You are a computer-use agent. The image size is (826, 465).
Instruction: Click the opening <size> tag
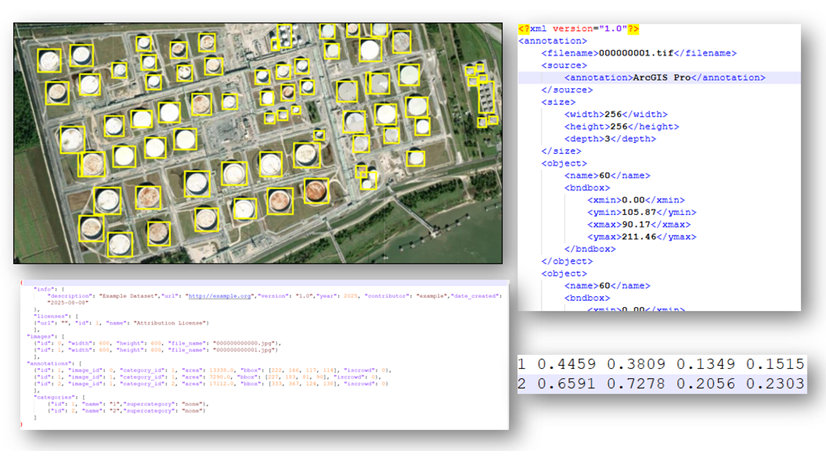coord(558,102)
